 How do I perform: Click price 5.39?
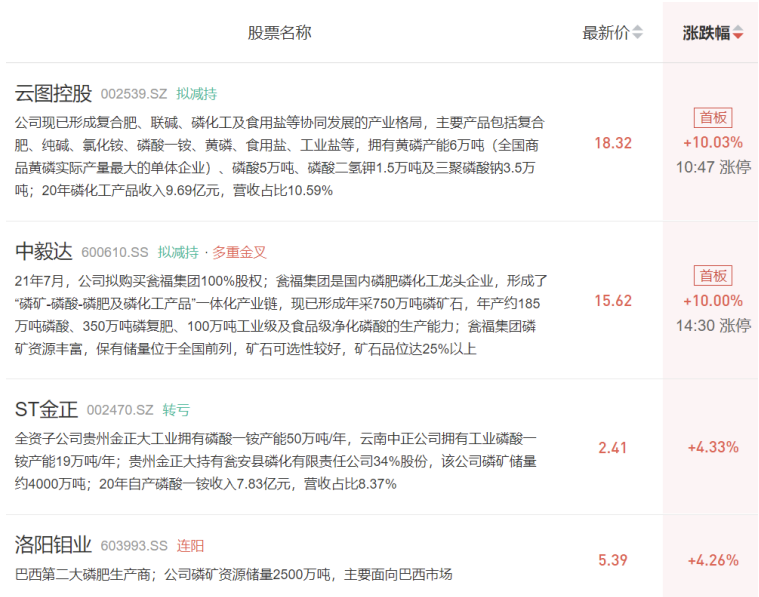tap(612, 560)
